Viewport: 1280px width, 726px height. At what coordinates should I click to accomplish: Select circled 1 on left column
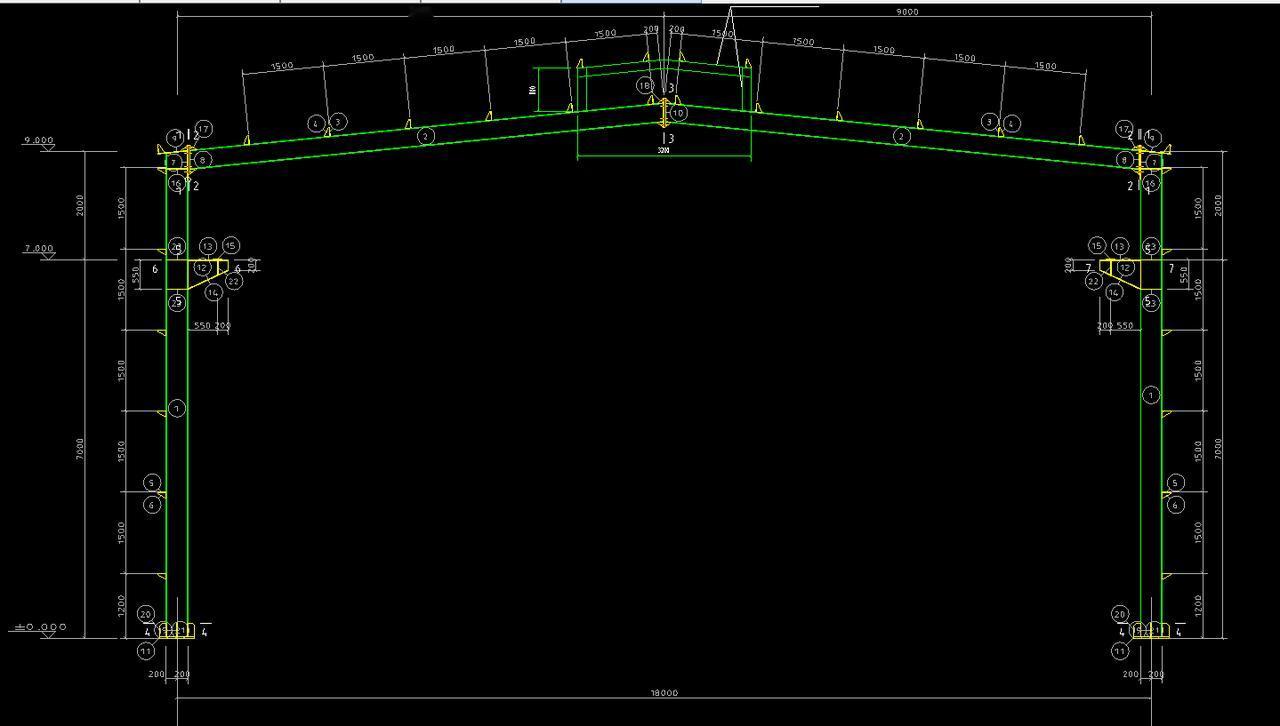click(x=177, y=408)
